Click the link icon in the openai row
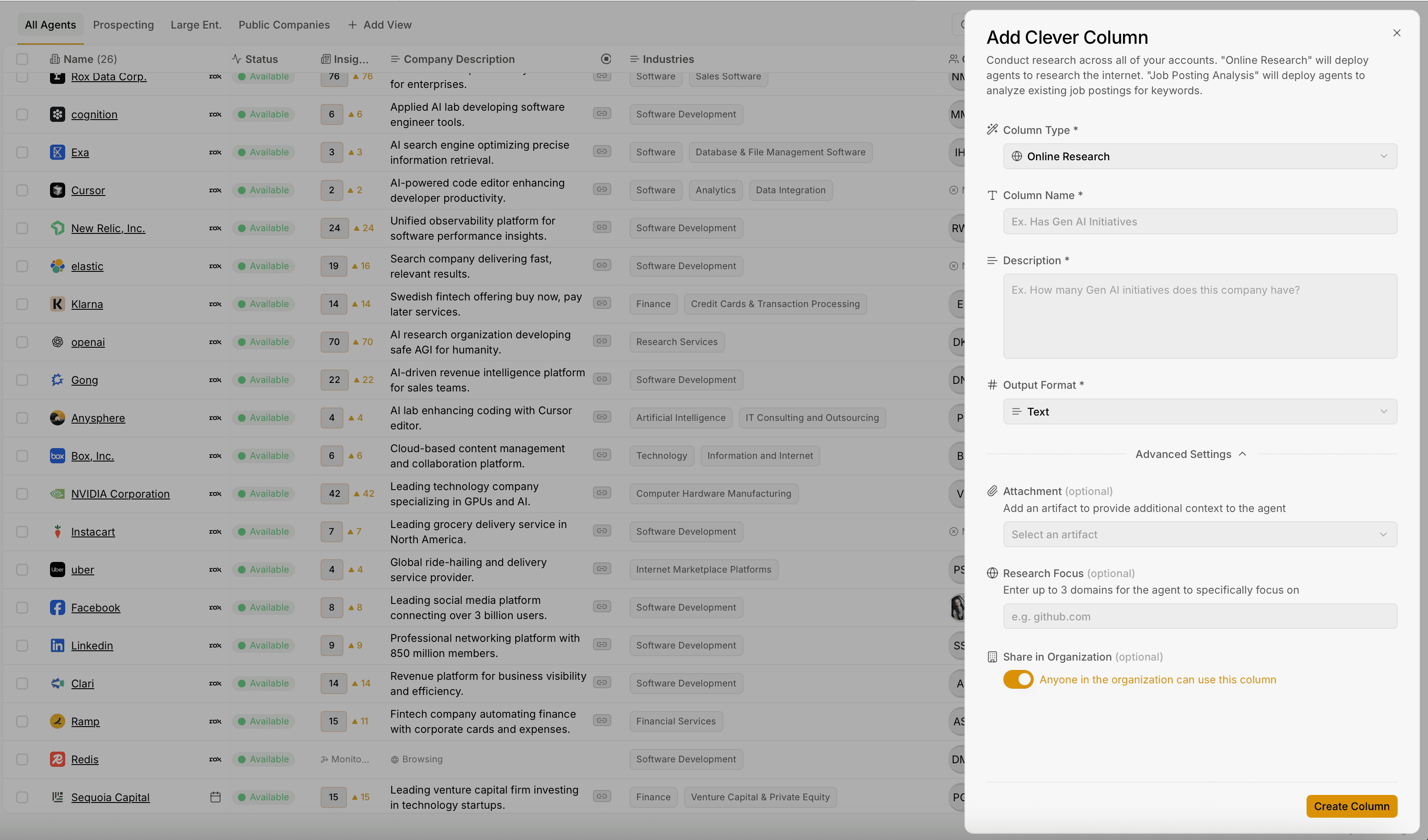The height and width of the screenshot is (840, 1428). point(602,341)
